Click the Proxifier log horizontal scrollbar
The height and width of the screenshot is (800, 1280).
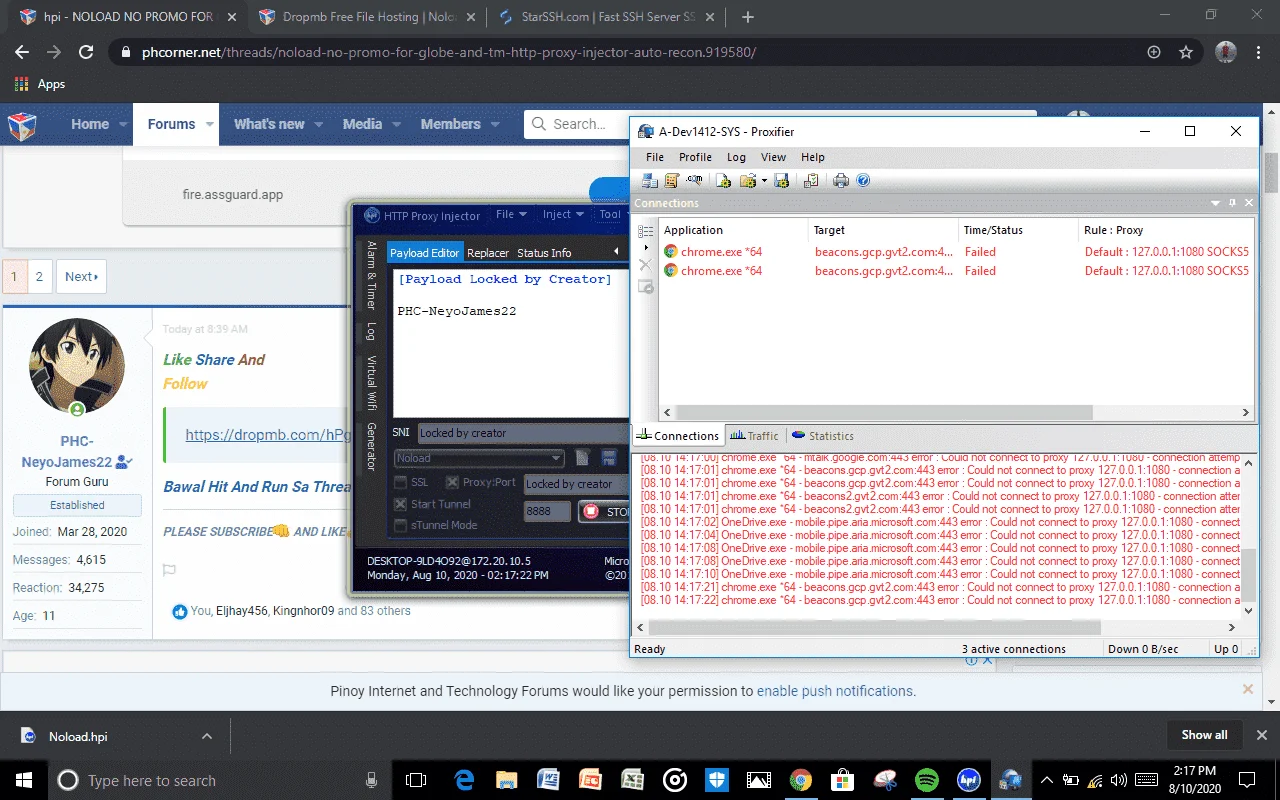[x=875, y=628]
